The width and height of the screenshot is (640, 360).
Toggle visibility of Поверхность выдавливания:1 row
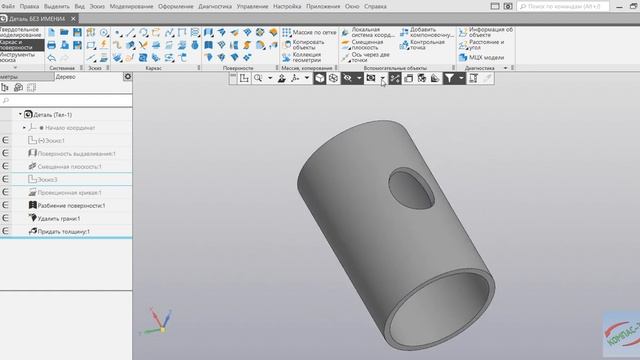tap(5, 153)
